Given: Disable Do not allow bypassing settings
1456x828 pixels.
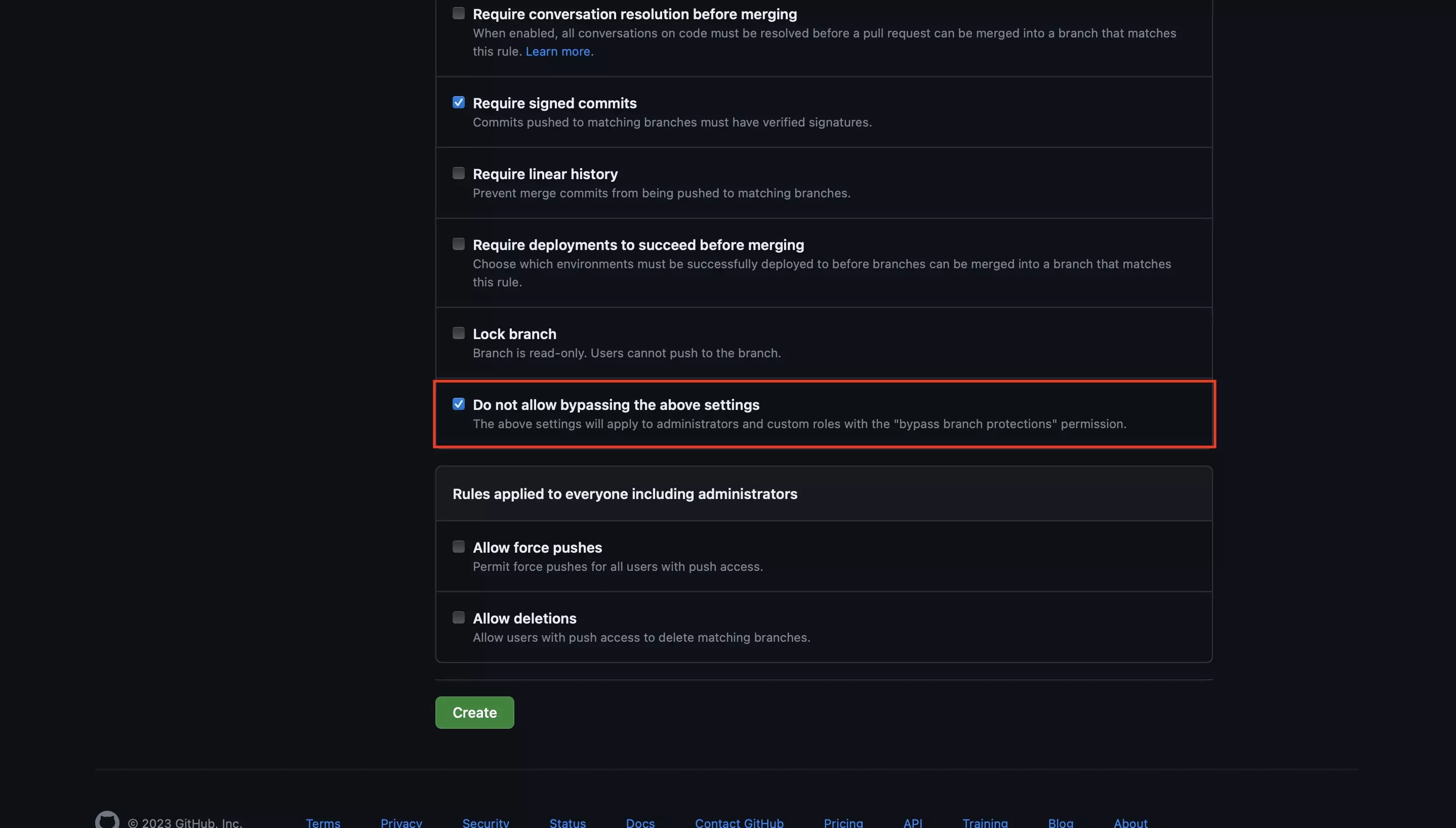Looking at the screenshot, I should click(x=458, y=404).
